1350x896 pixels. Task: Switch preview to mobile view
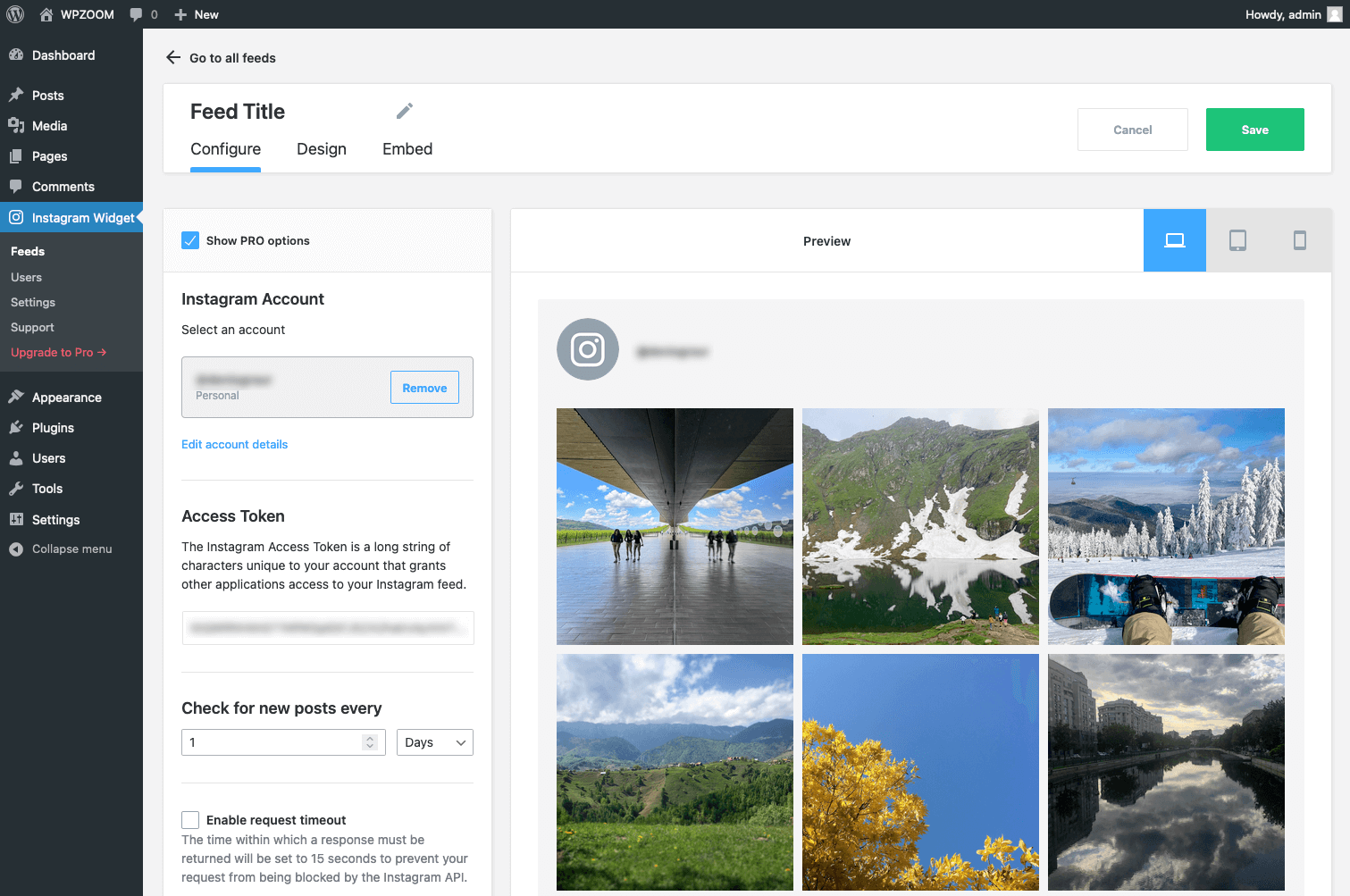pyautogui.click(x=1300, y=240)
